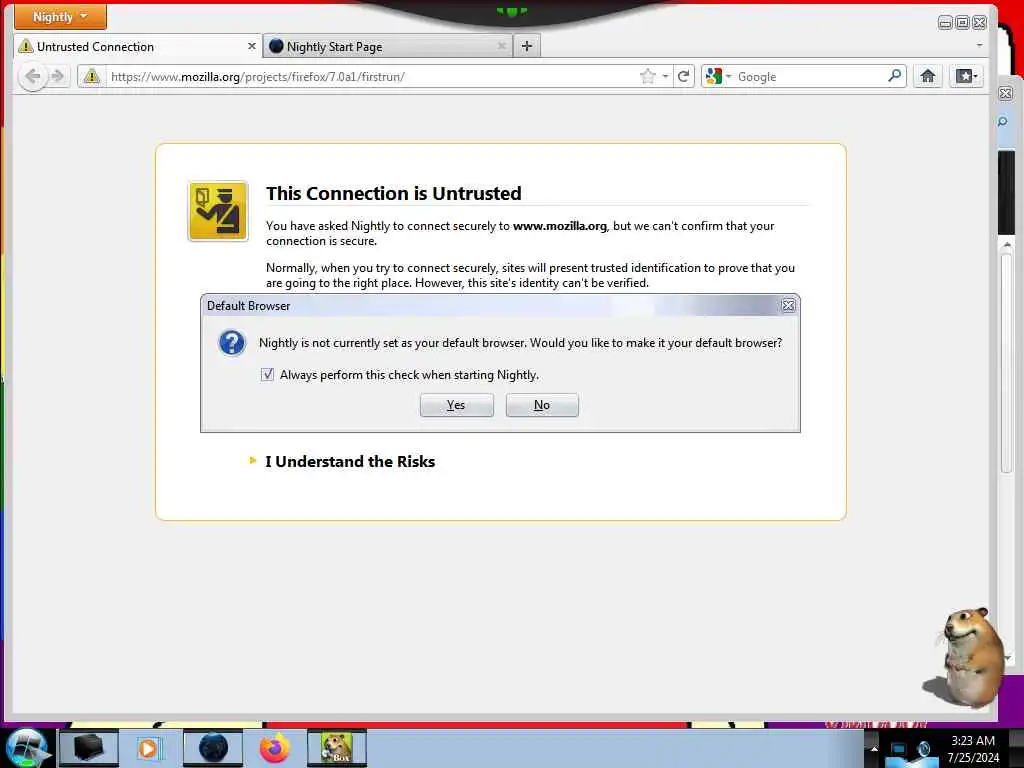Open the media player taskbar icon
The image size is (1024, 768).
point(148,748)
